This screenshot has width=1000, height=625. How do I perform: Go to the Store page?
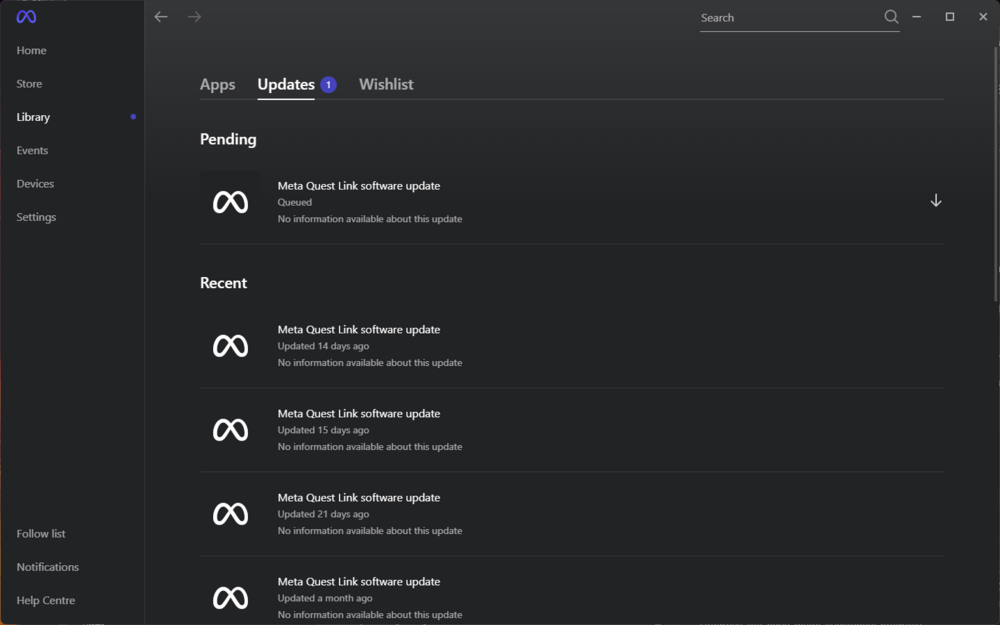tap(30, 84)
